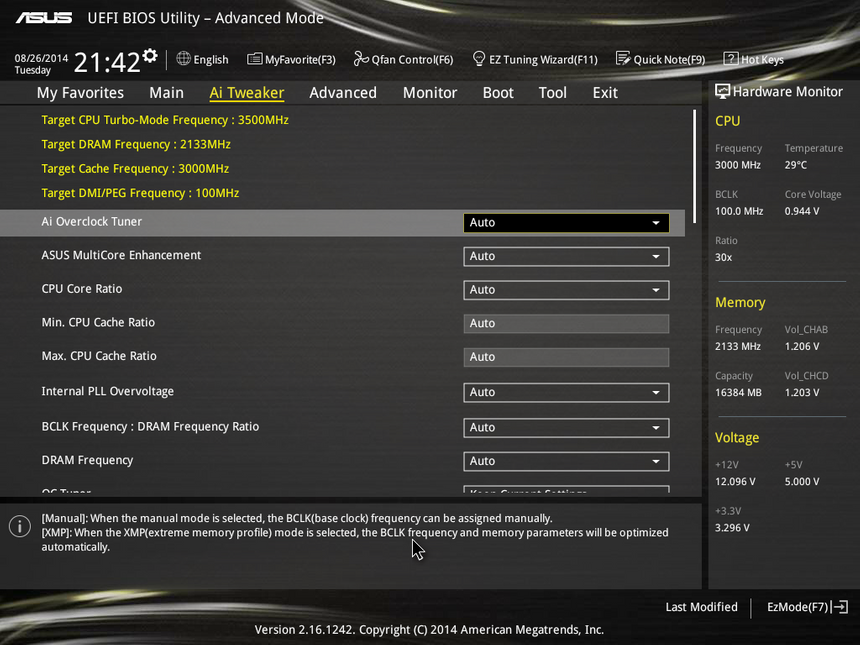Go to the Monitor tab

(430, 93)
